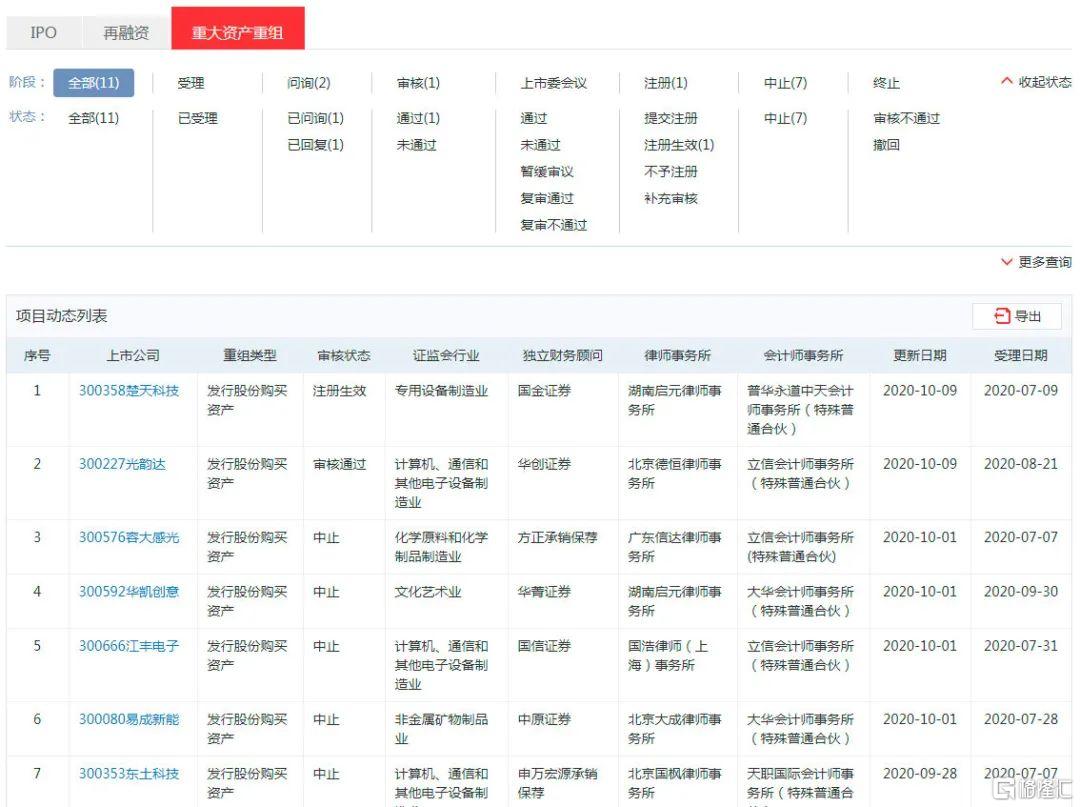This screenshot has width=1080, height=807.
Task: Switch to the IPO tab
Action: click(x=43, y=32)
